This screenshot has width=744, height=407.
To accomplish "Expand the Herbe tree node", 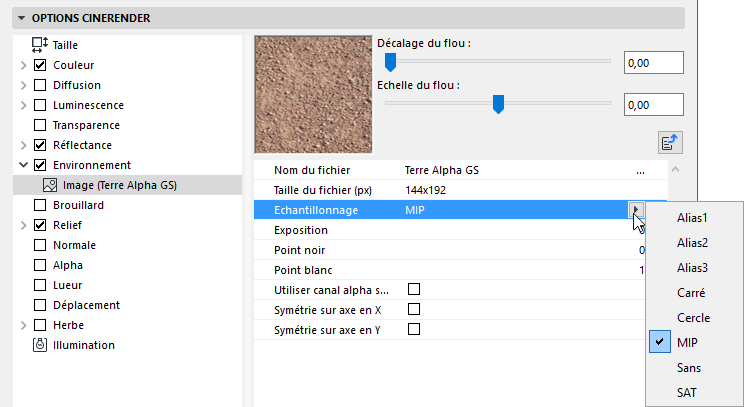I will pyautogui.click(x=23, y=325).
